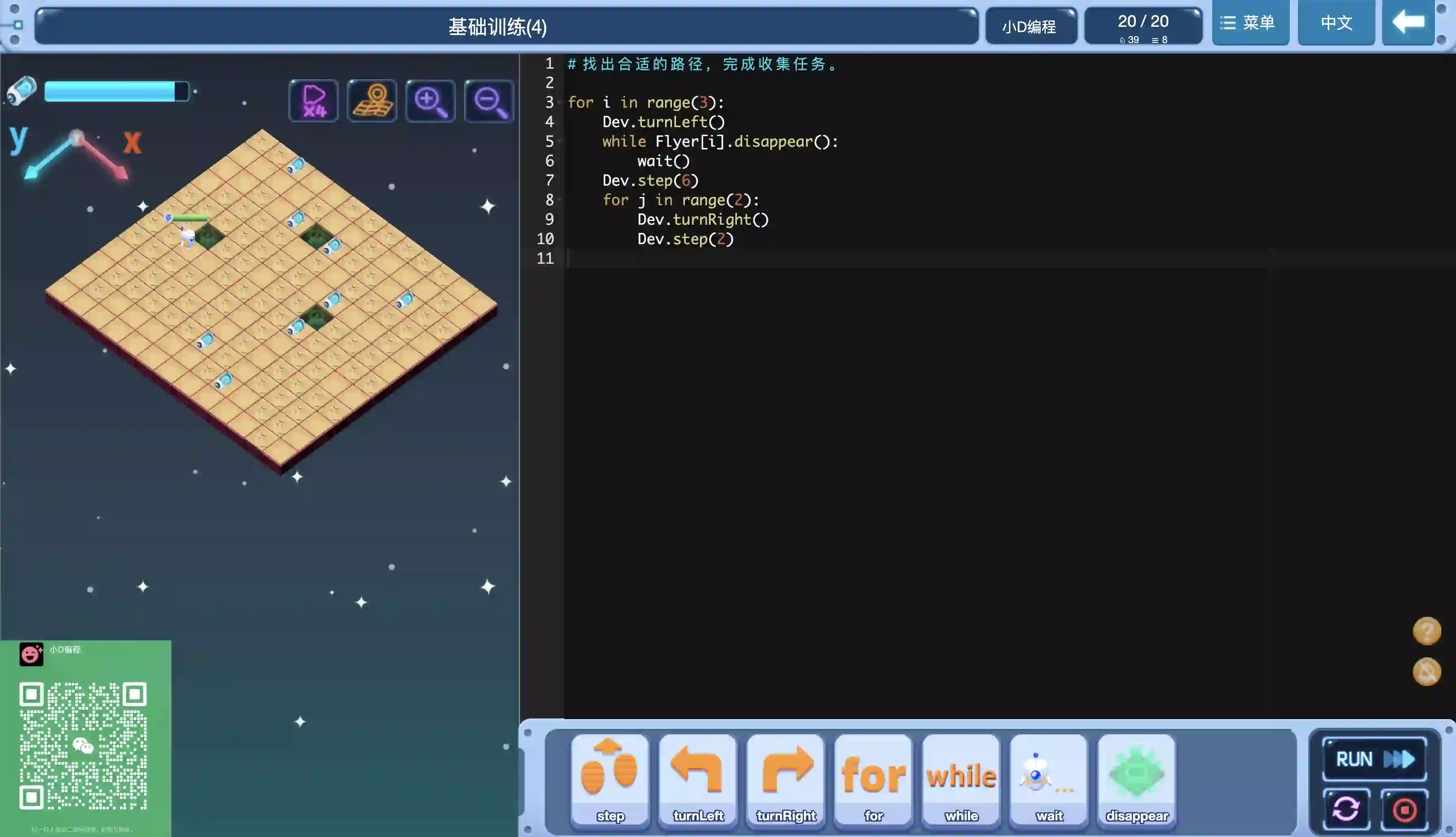Insert the turnRight command block

[785, 778]
